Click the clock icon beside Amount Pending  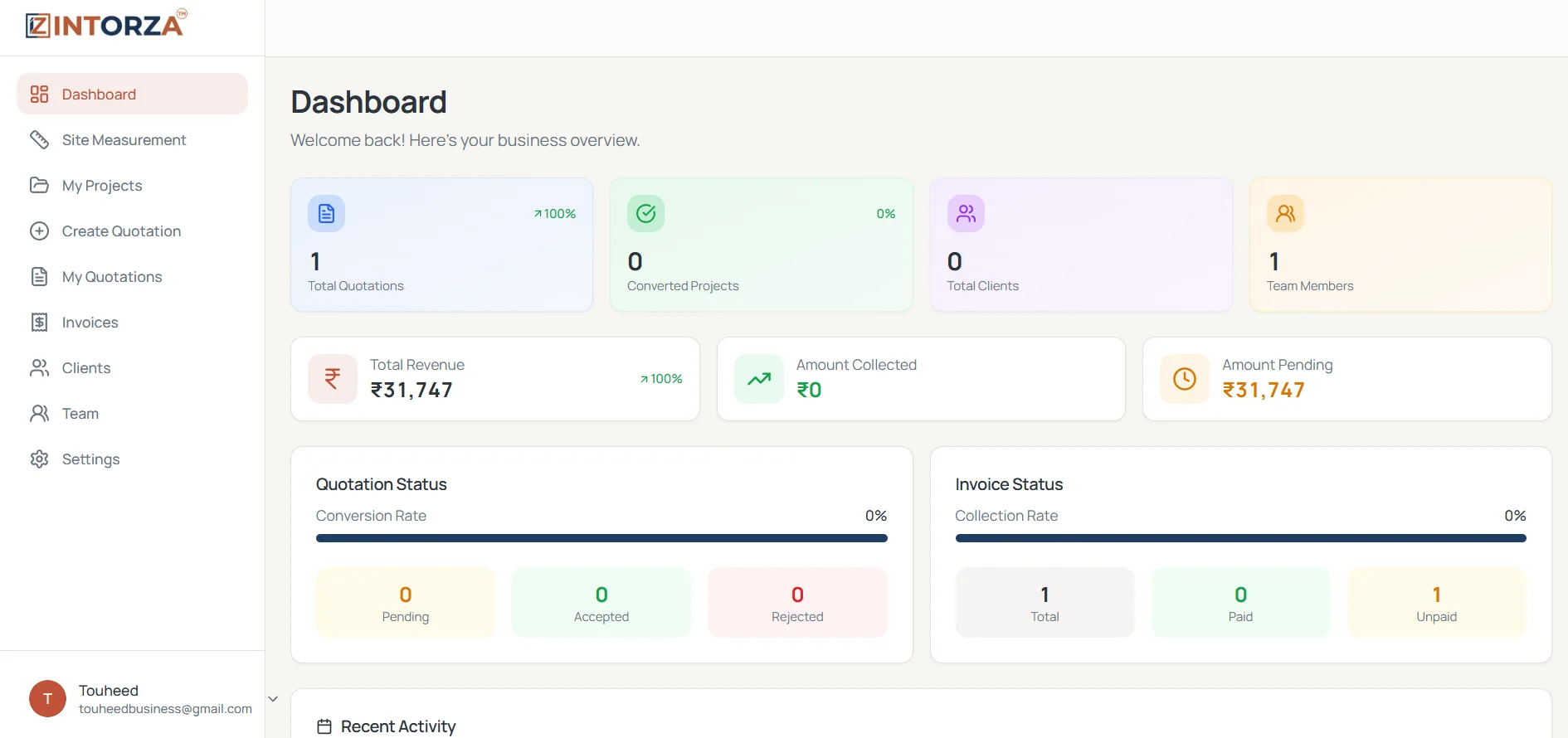click(1185, 379)
